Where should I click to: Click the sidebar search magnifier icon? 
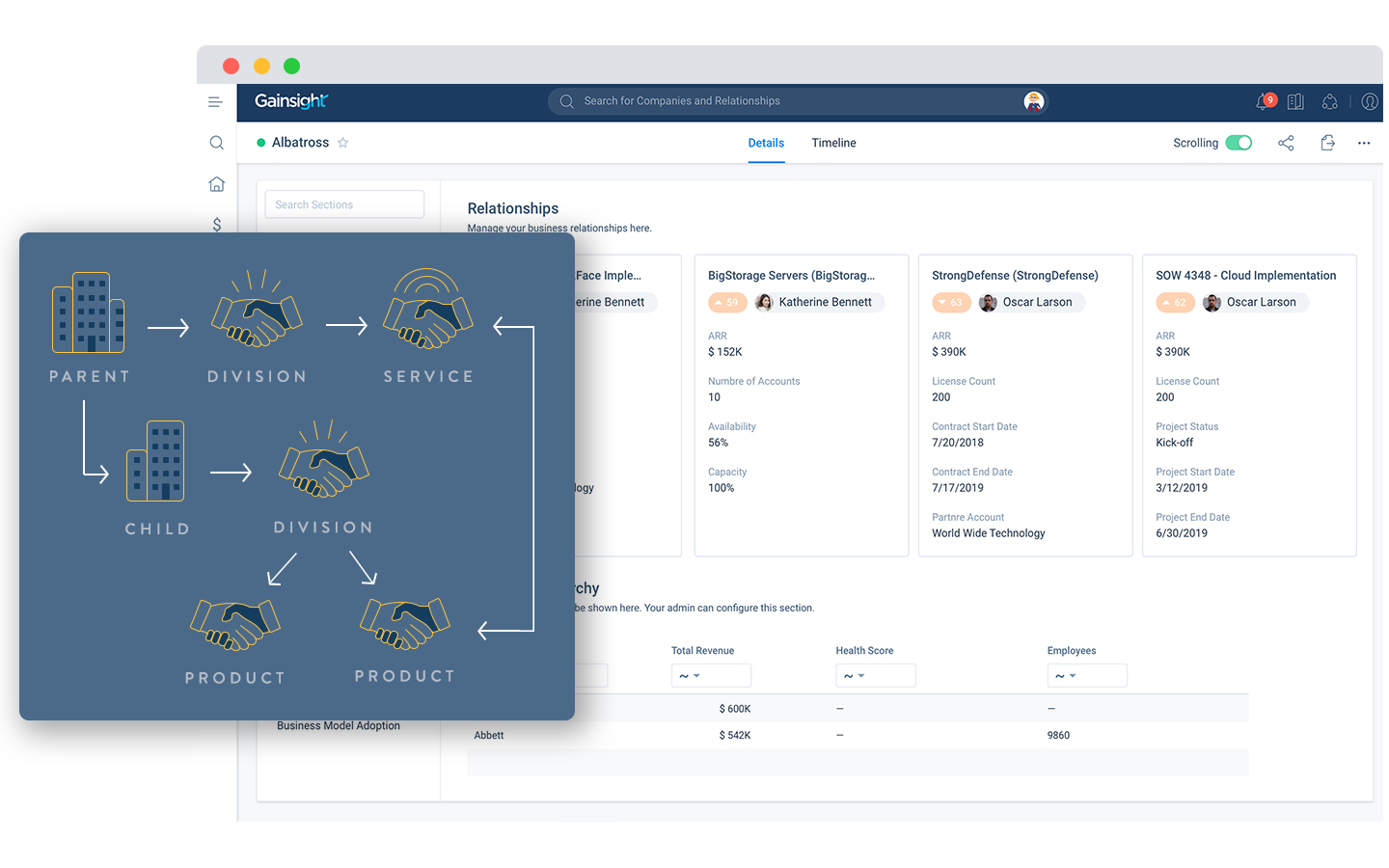click(217, 143)
